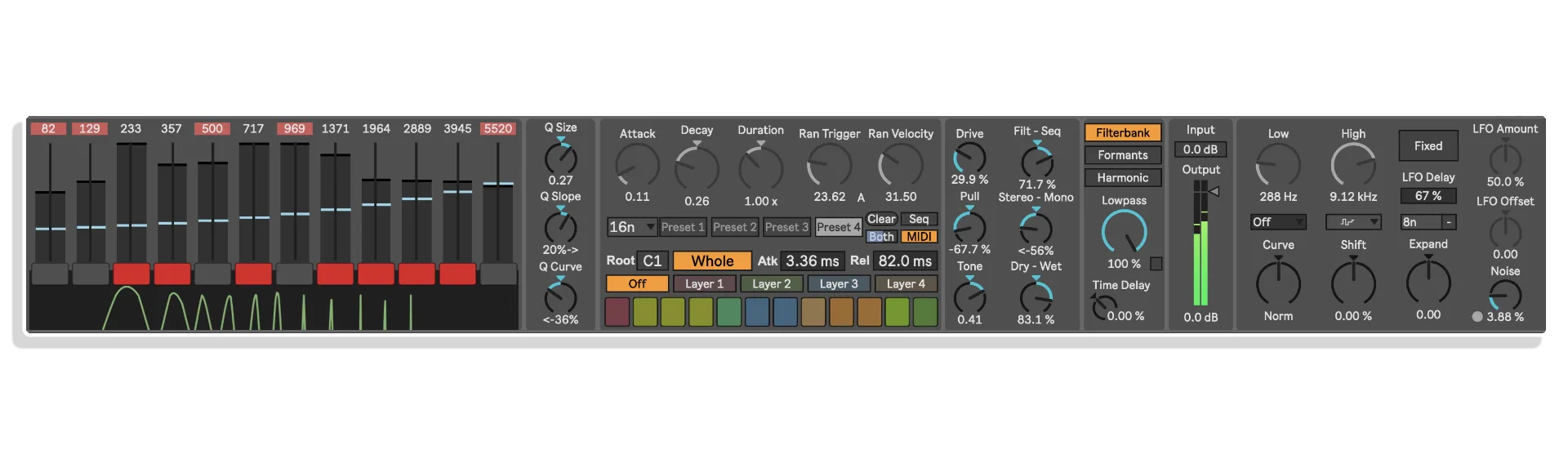
Task: Select the Harmonic mode tab
Action: click(x=1123, y=178)
